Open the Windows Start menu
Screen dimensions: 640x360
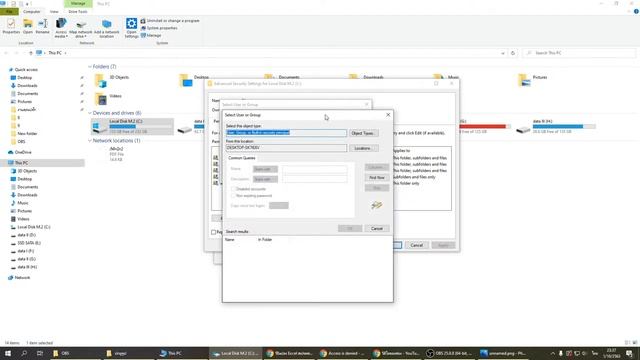[8, 353]
